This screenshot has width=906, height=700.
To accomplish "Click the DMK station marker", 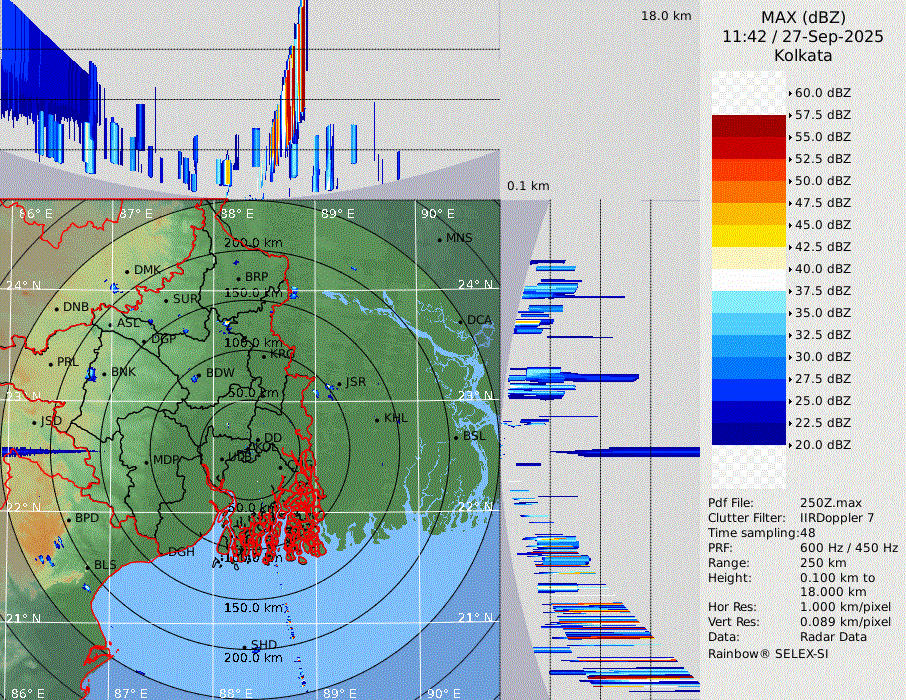I will point(128,271).
